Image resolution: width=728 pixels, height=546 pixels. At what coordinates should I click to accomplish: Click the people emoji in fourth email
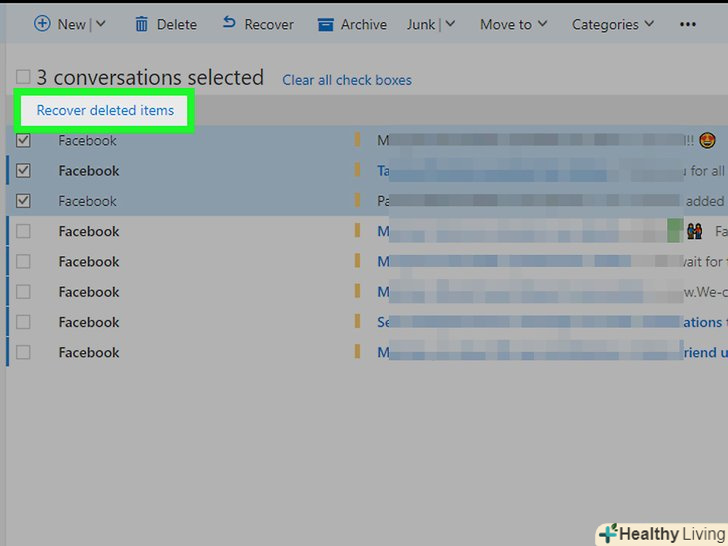695,231
